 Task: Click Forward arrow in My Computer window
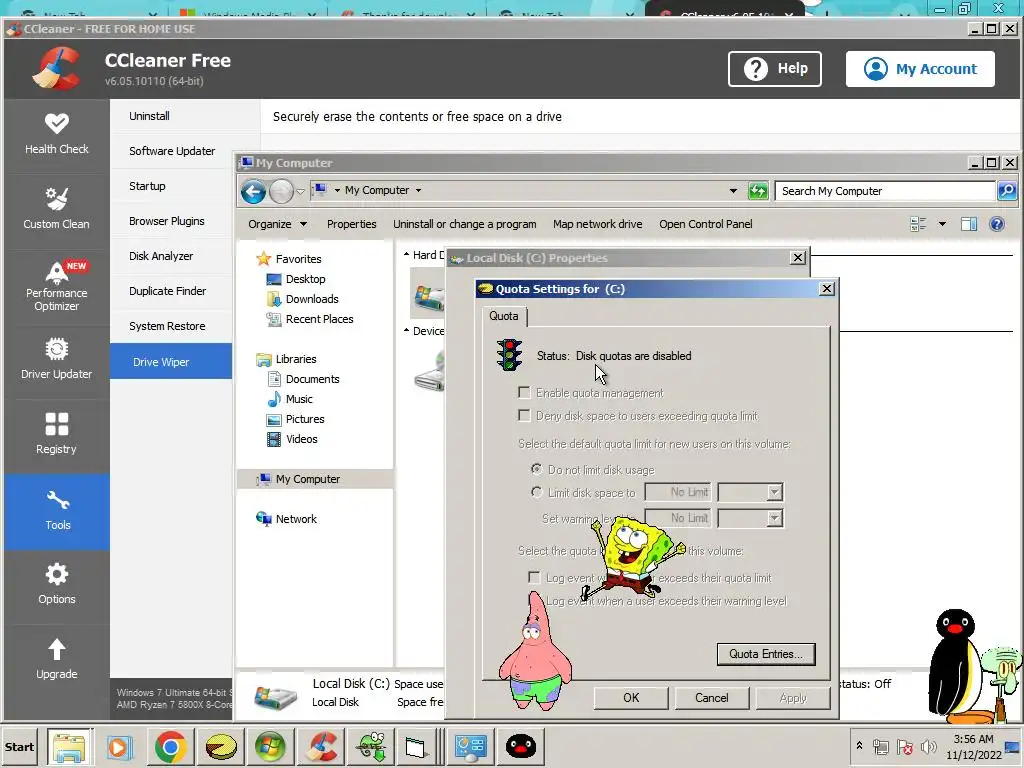coord(281,191)
